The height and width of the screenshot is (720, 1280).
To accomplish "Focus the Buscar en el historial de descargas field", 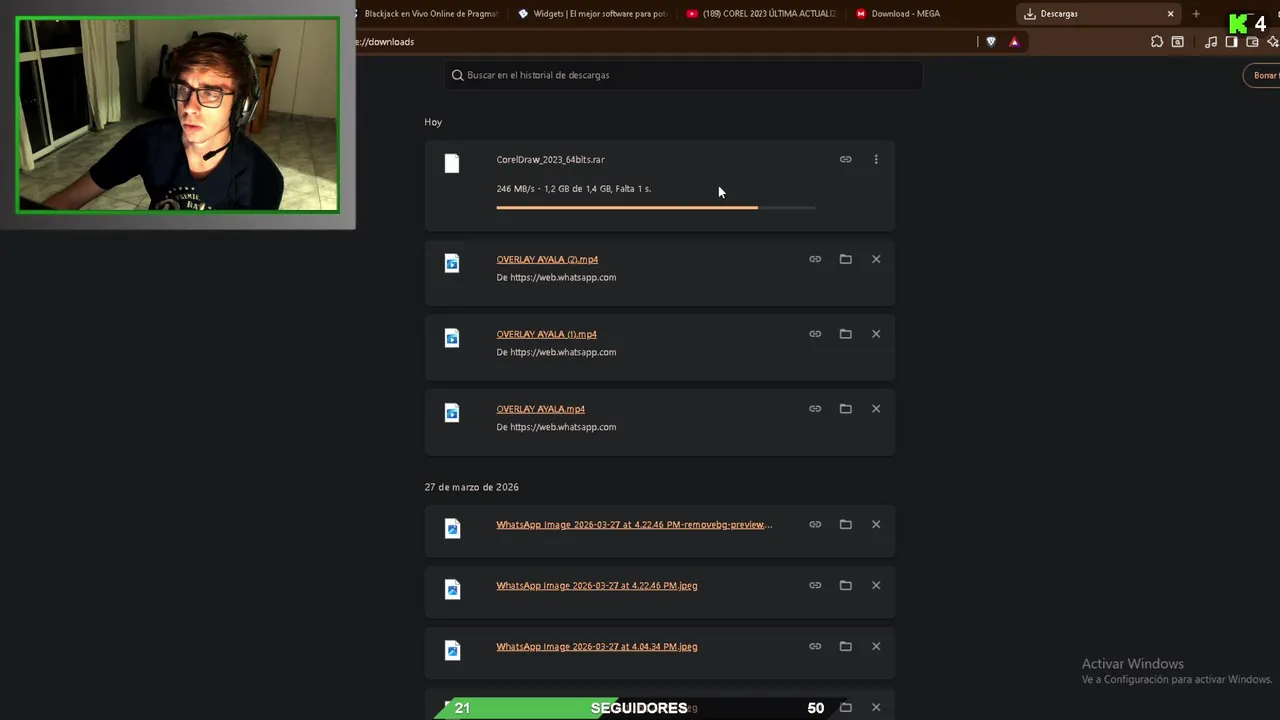I will pyautogui.click(x=683, y=75).
